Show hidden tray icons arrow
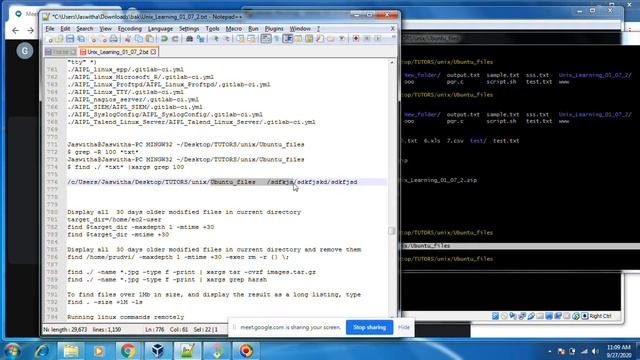This screenshot has width=640, height=360. pos(549,351)
